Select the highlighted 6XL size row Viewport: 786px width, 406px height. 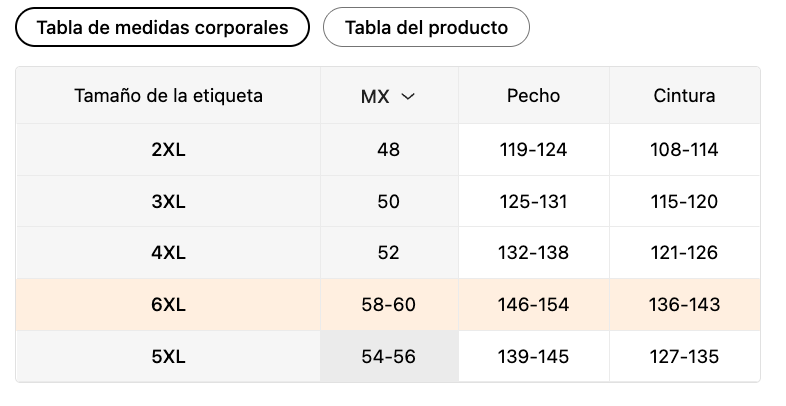tap(388, 304)
